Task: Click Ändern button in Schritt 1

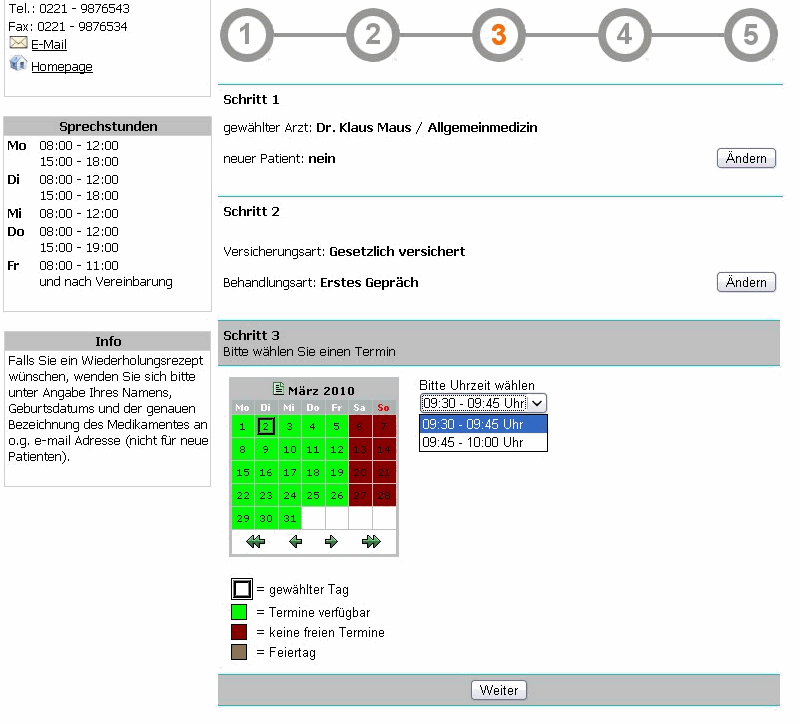Action: point(746,159)
